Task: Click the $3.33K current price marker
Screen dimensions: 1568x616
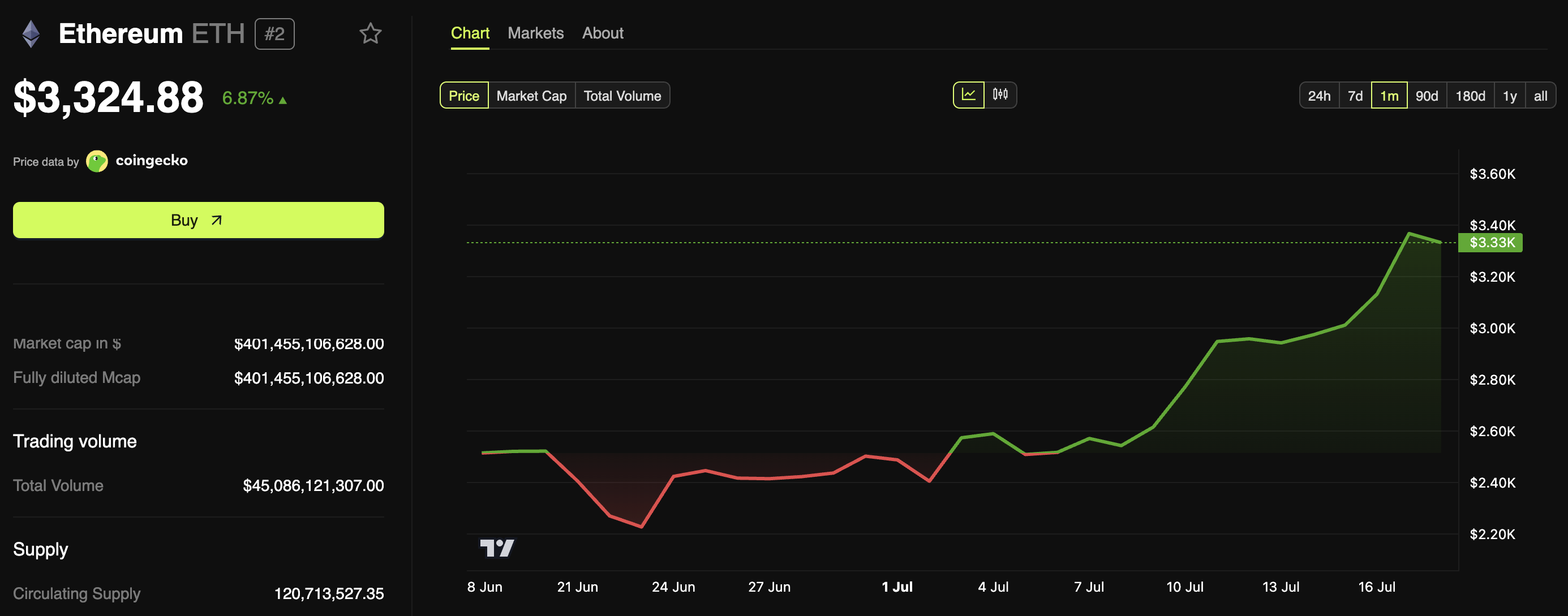Action: pos(1491,242)
